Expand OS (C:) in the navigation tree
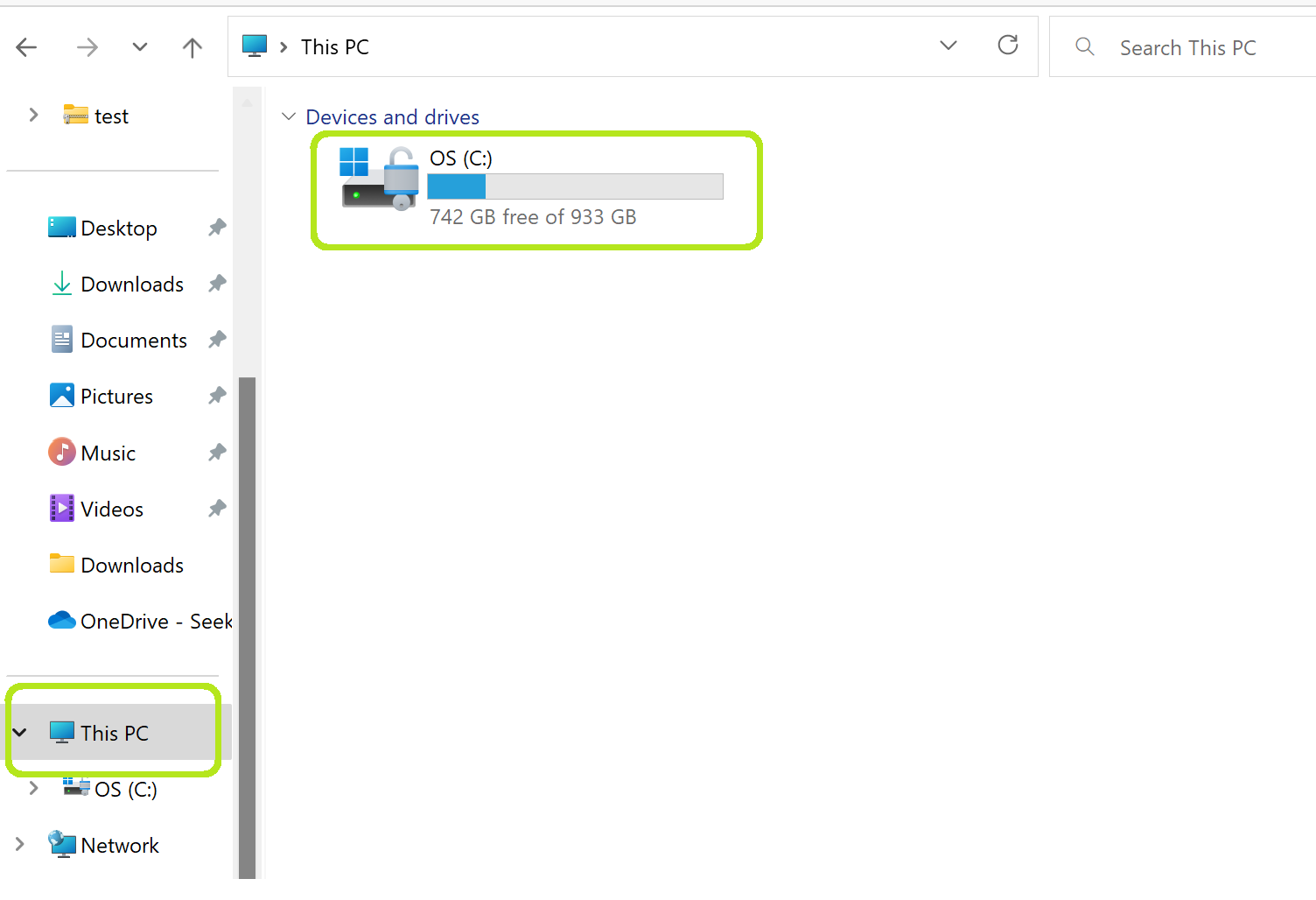The width and height of the screenshot is (1316, 900). [x=33, y=788]
